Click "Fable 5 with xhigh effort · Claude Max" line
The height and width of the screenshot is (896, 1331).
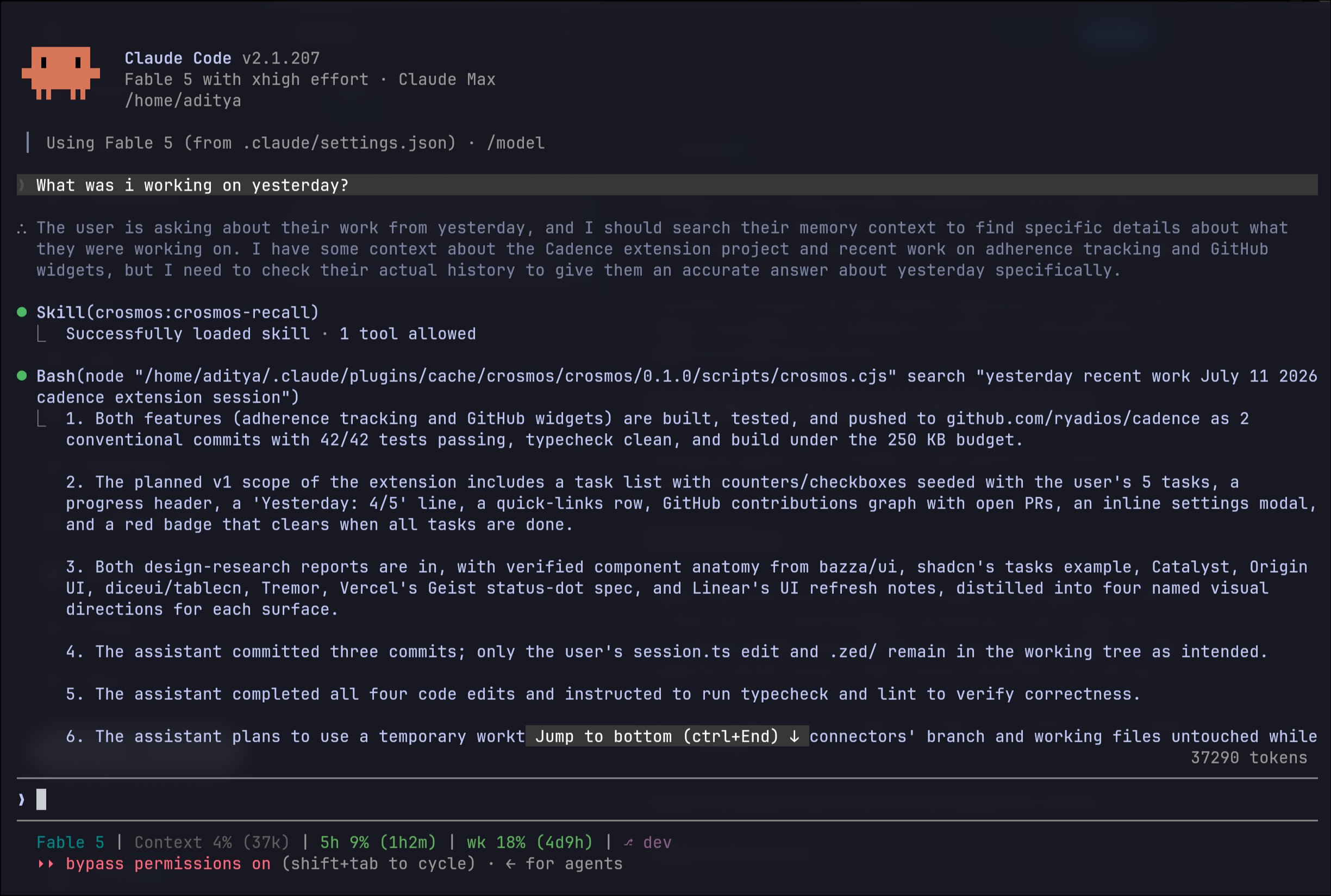[310, 79]
